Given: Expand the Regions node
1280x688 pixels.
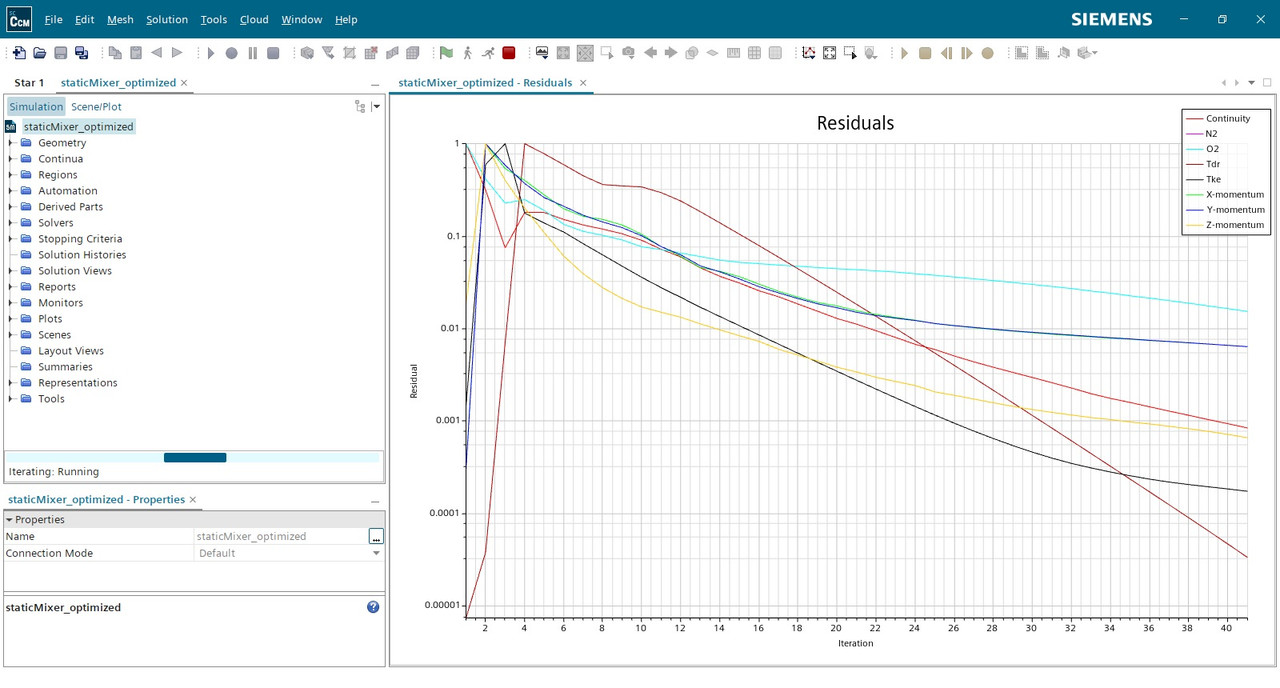Looking at the screenshot, I should tap(11, 175).
